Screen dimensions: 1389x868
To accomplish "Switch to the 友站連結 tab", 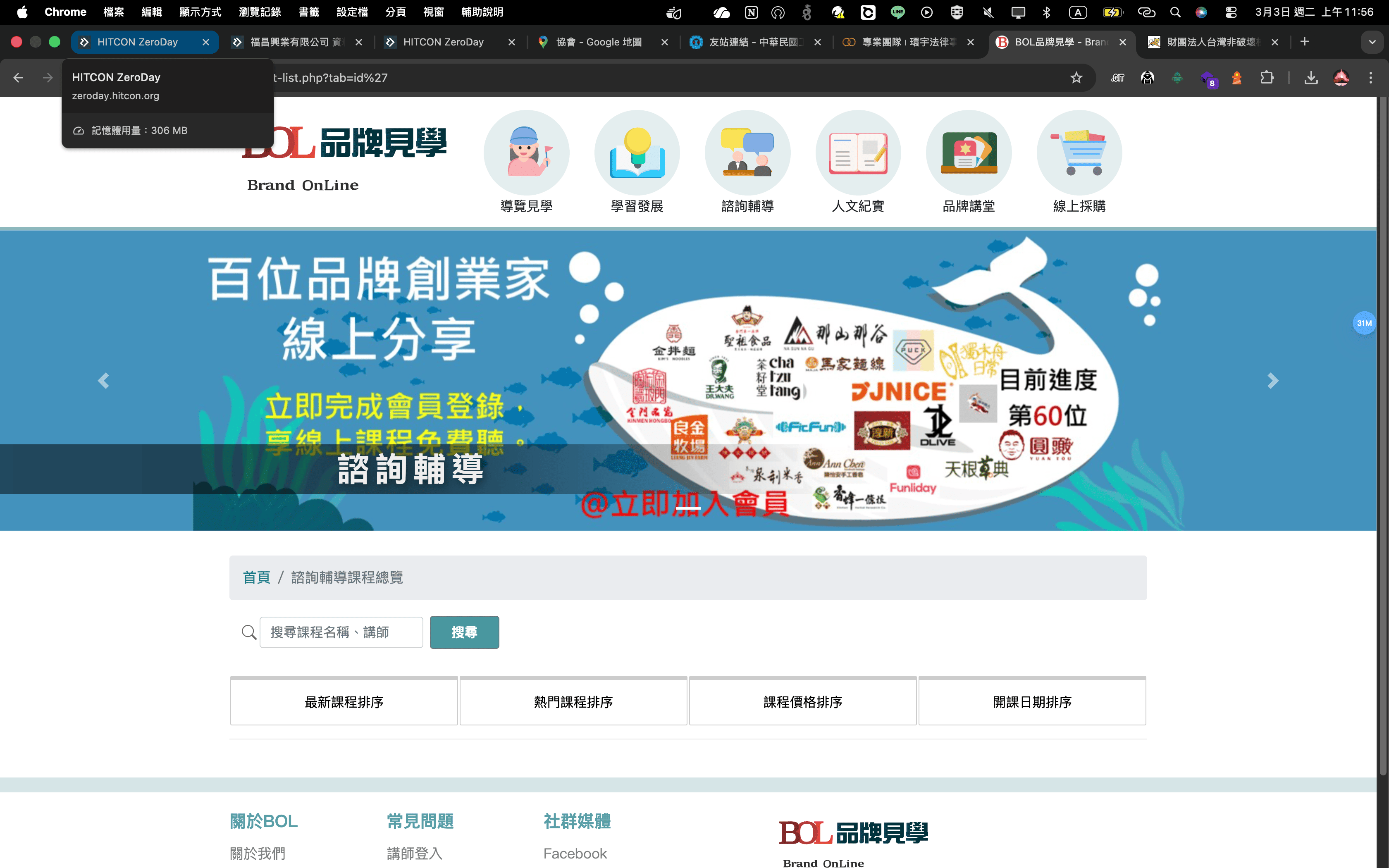I will tap(755, 42).
